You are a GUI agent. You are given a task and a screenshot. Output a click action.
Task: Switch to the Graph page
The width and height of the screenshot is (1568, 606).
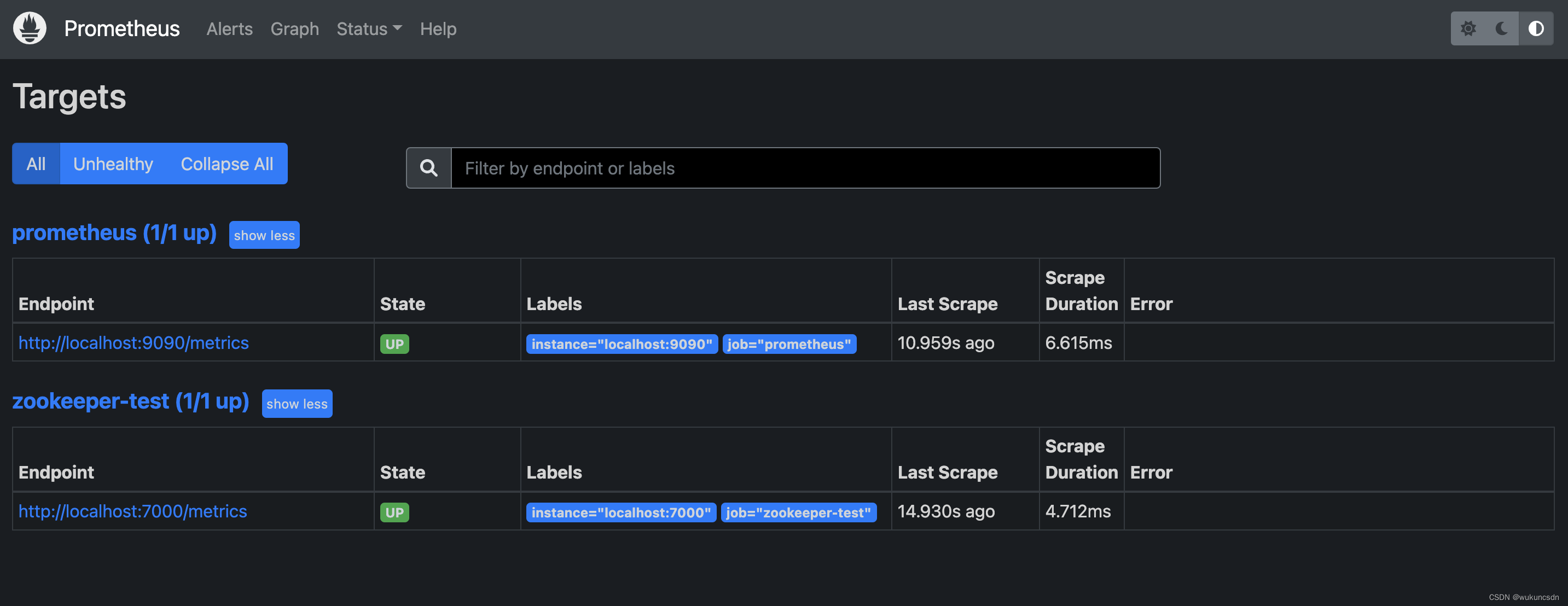click(294, 28)
